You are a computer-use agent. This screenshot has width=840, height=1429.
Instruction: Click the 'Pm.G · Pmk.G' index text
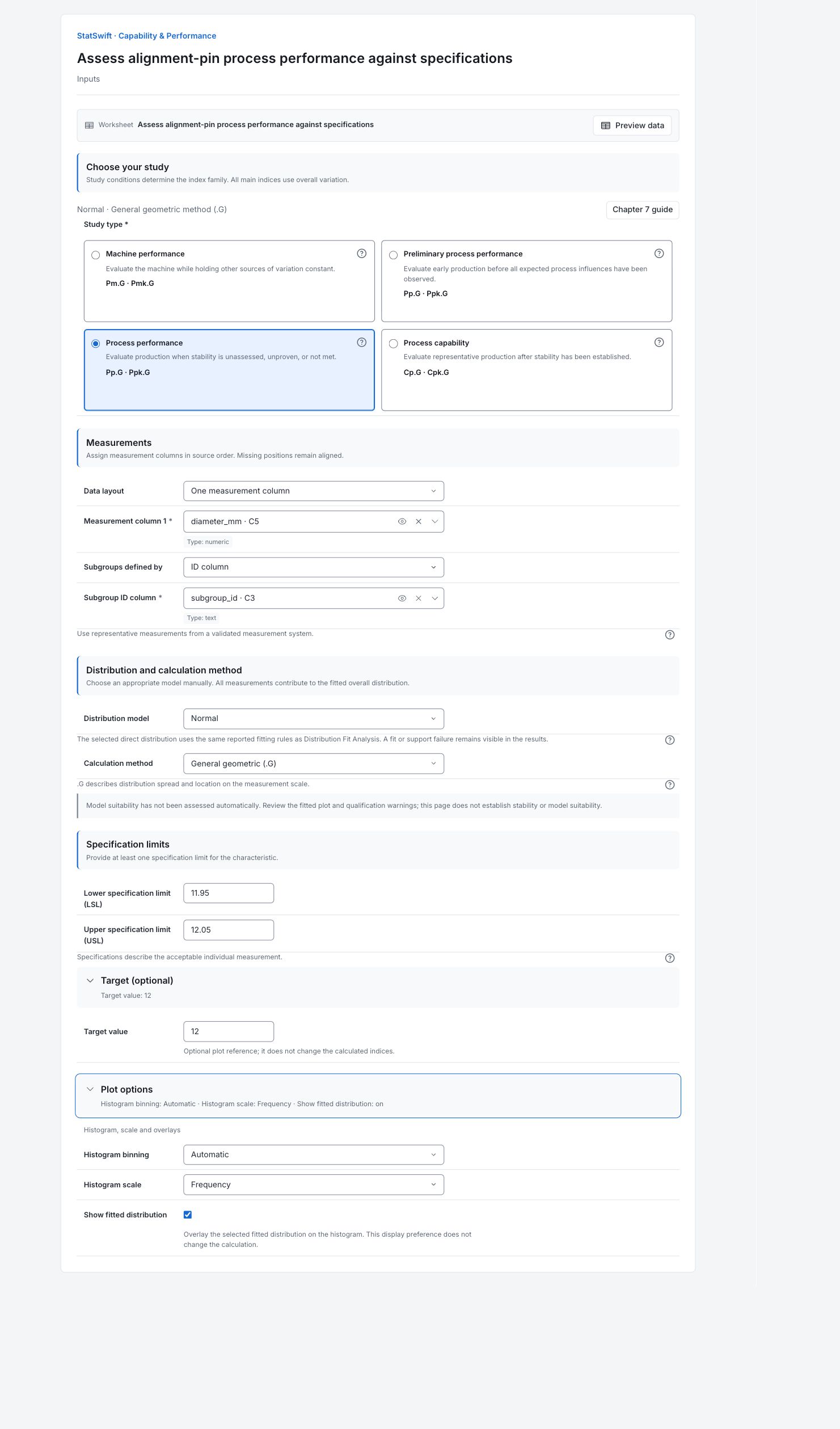(x=130, y=284)
